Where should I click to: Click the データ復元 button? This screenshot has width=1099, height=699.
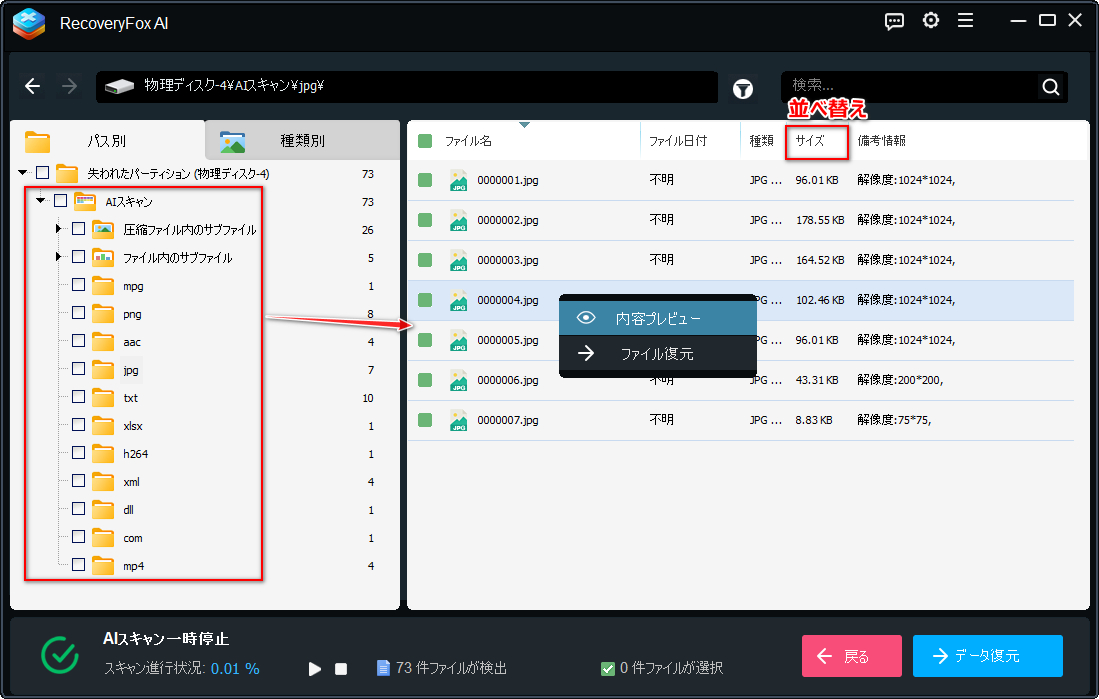(x=988, y=656)
